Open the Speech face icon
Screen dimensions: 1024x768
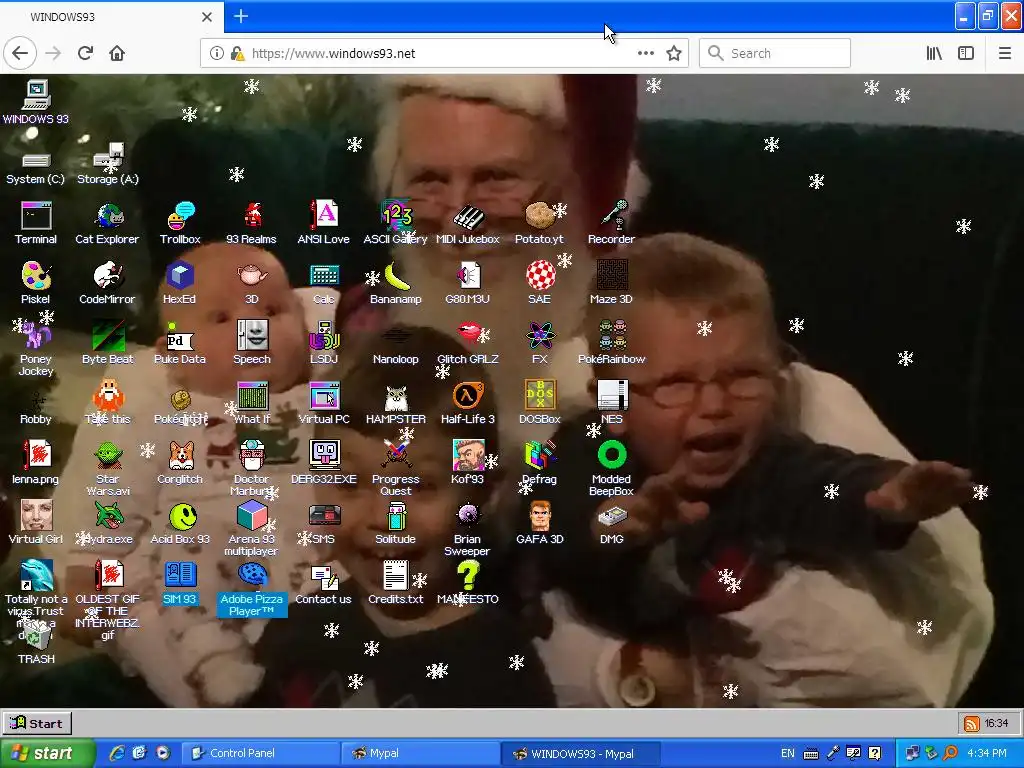tap(252, 344)
